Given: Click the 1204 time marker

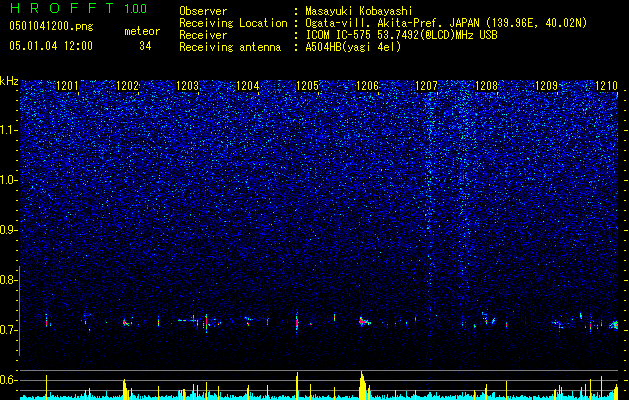Looking at the screenshot, I should tap(248, 86).
